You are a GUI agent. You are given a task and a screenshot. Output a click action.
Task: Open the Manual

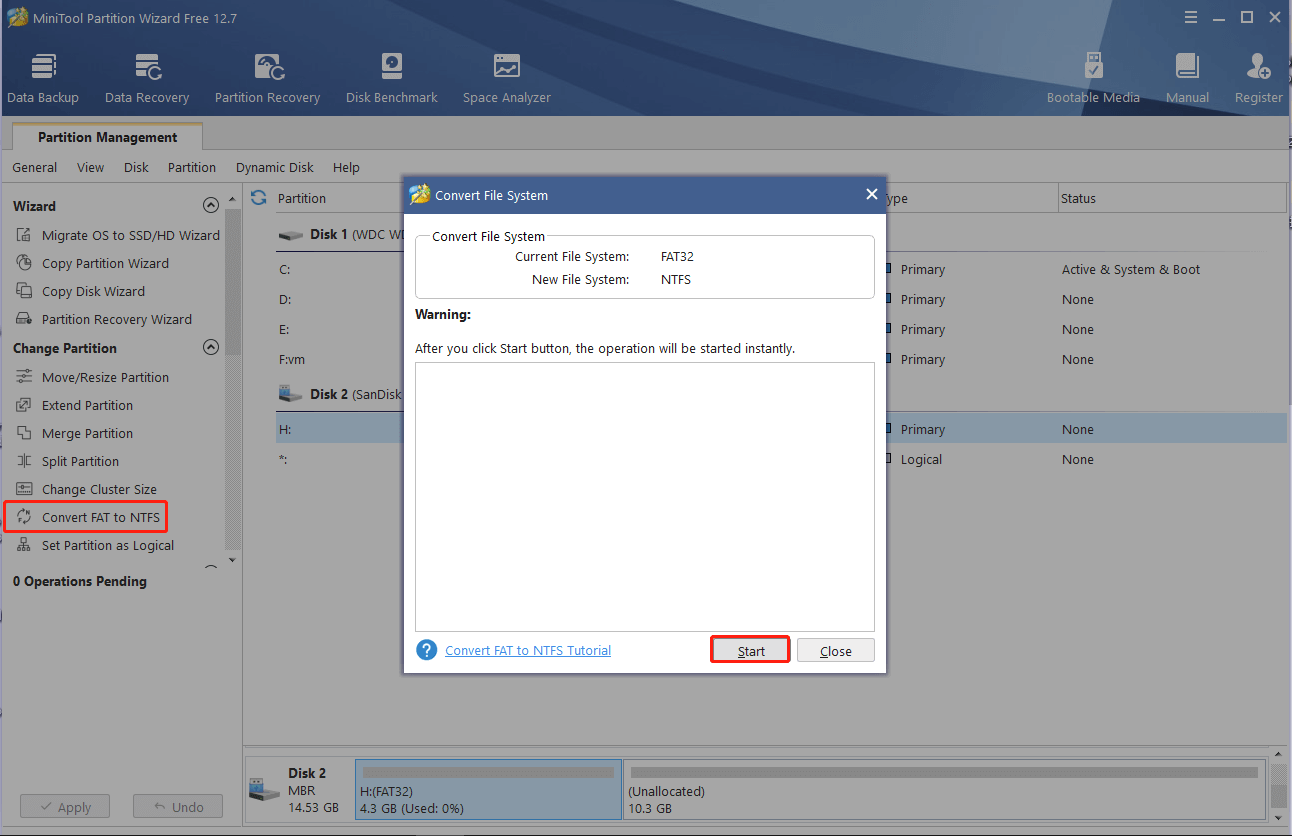point(1187,79)
